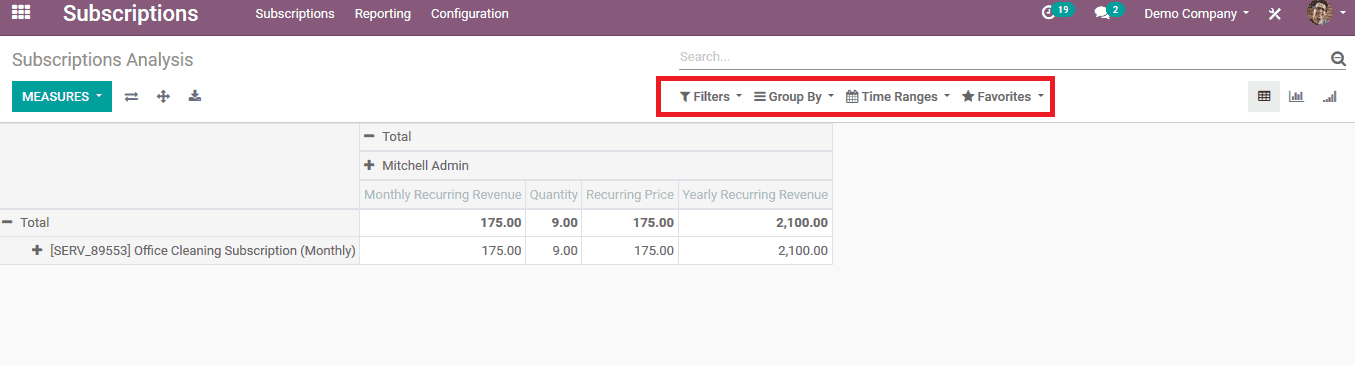This screenshot has height=365, width=1355.
Task: Expand the Mitchell Admin column header
Action: 596,165
